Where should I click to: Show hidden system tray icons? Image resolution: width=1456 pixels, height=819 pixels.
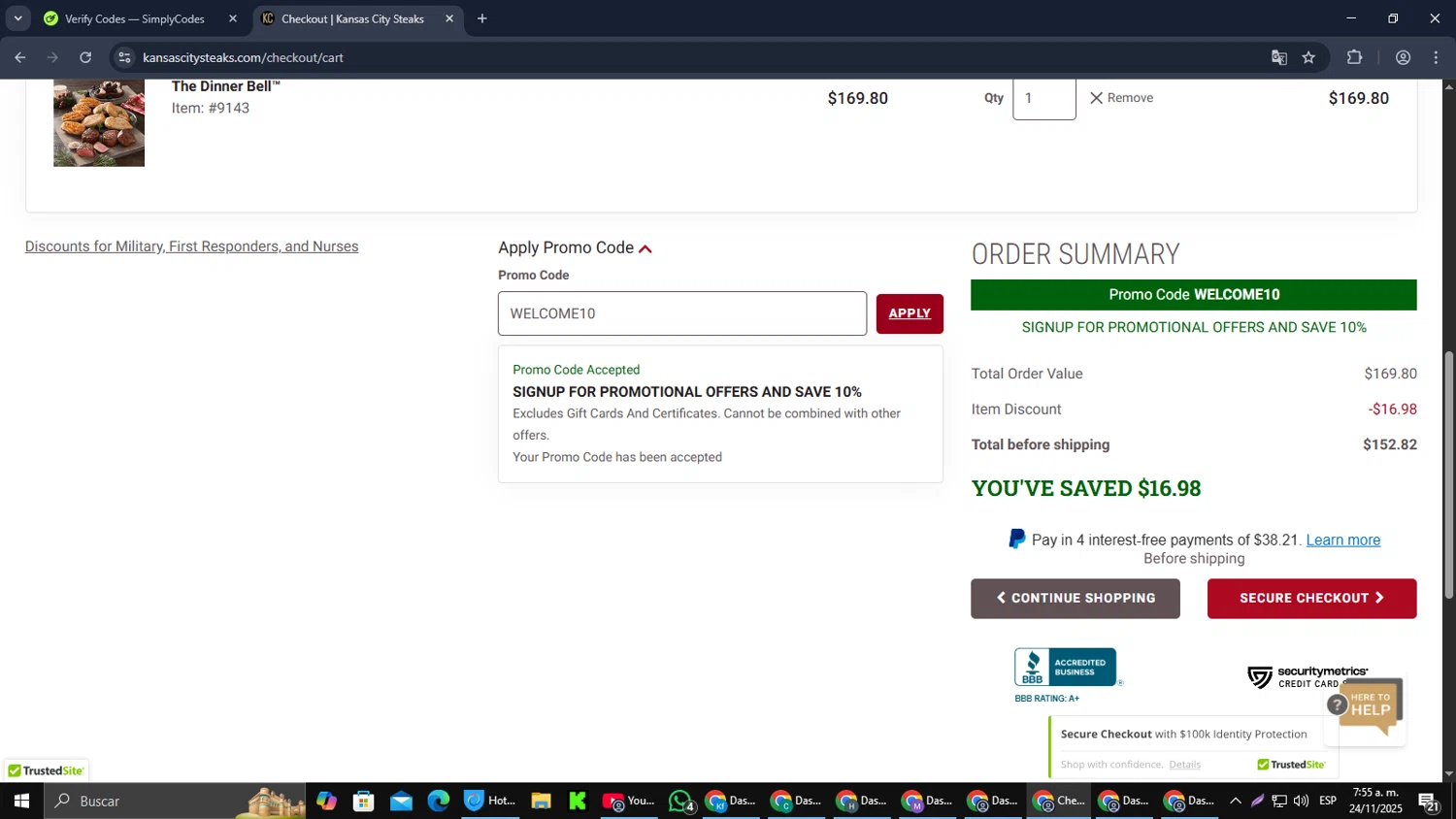point(1235,801)
